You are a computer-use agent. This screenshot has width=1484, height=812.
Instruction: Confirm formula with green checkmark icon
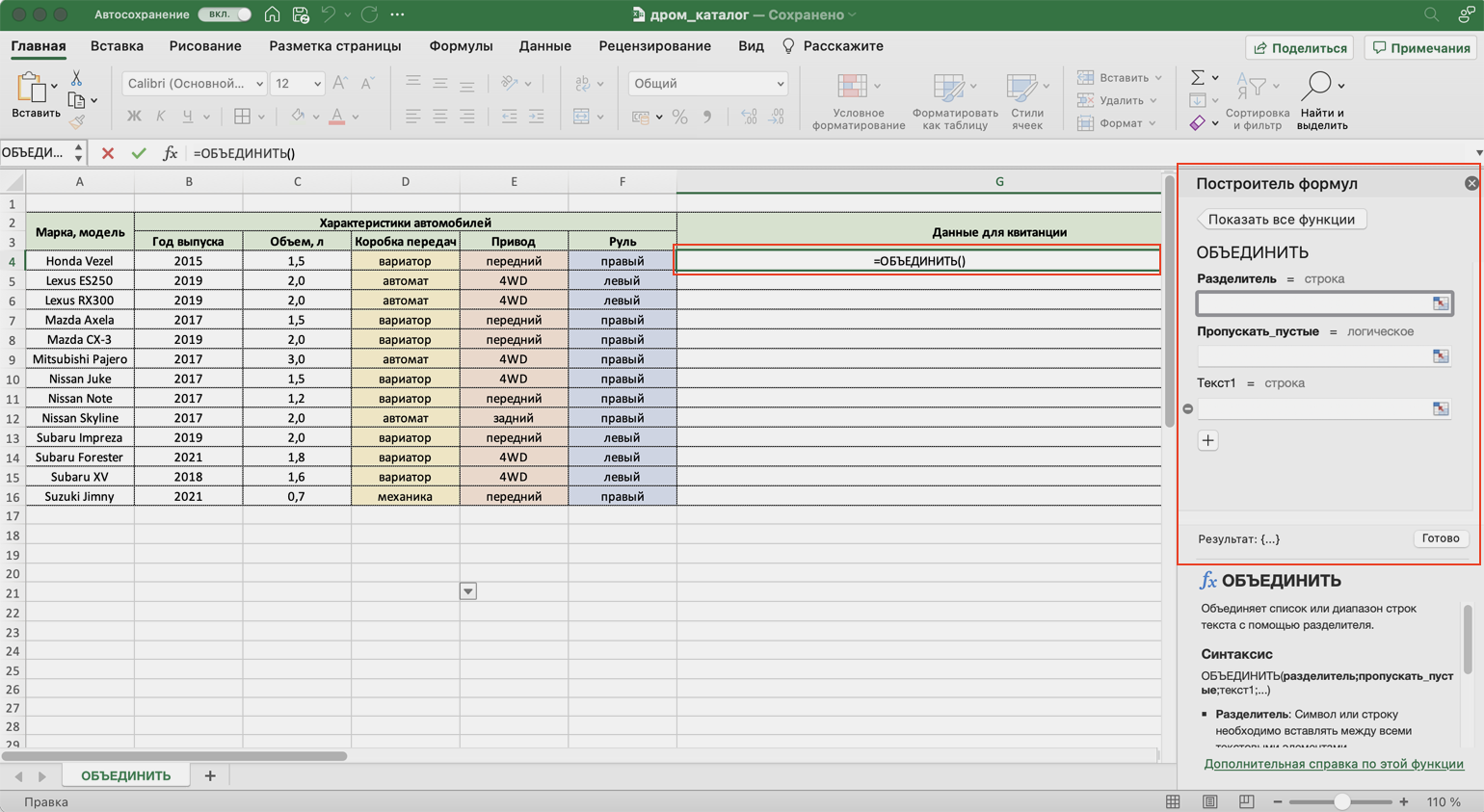point(139,153)
